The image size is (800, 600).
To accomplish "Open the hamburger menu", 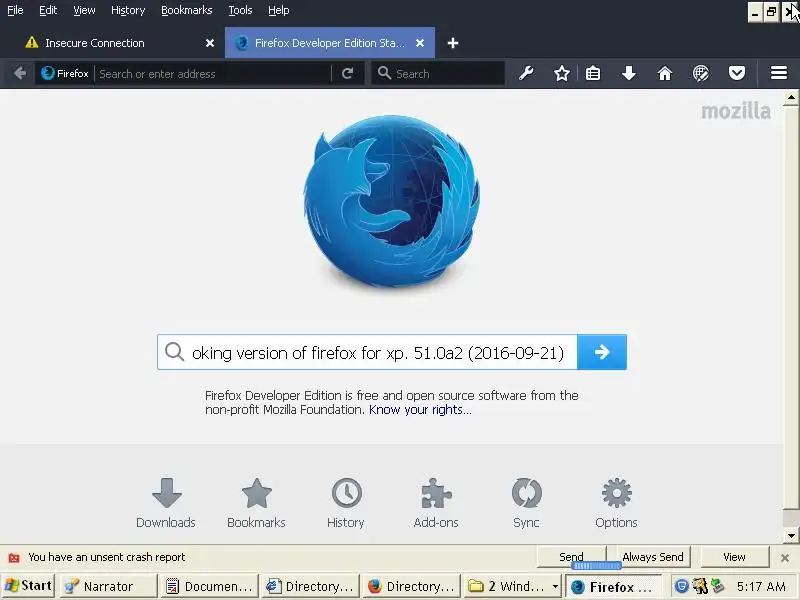I will [x=779, y=73].
